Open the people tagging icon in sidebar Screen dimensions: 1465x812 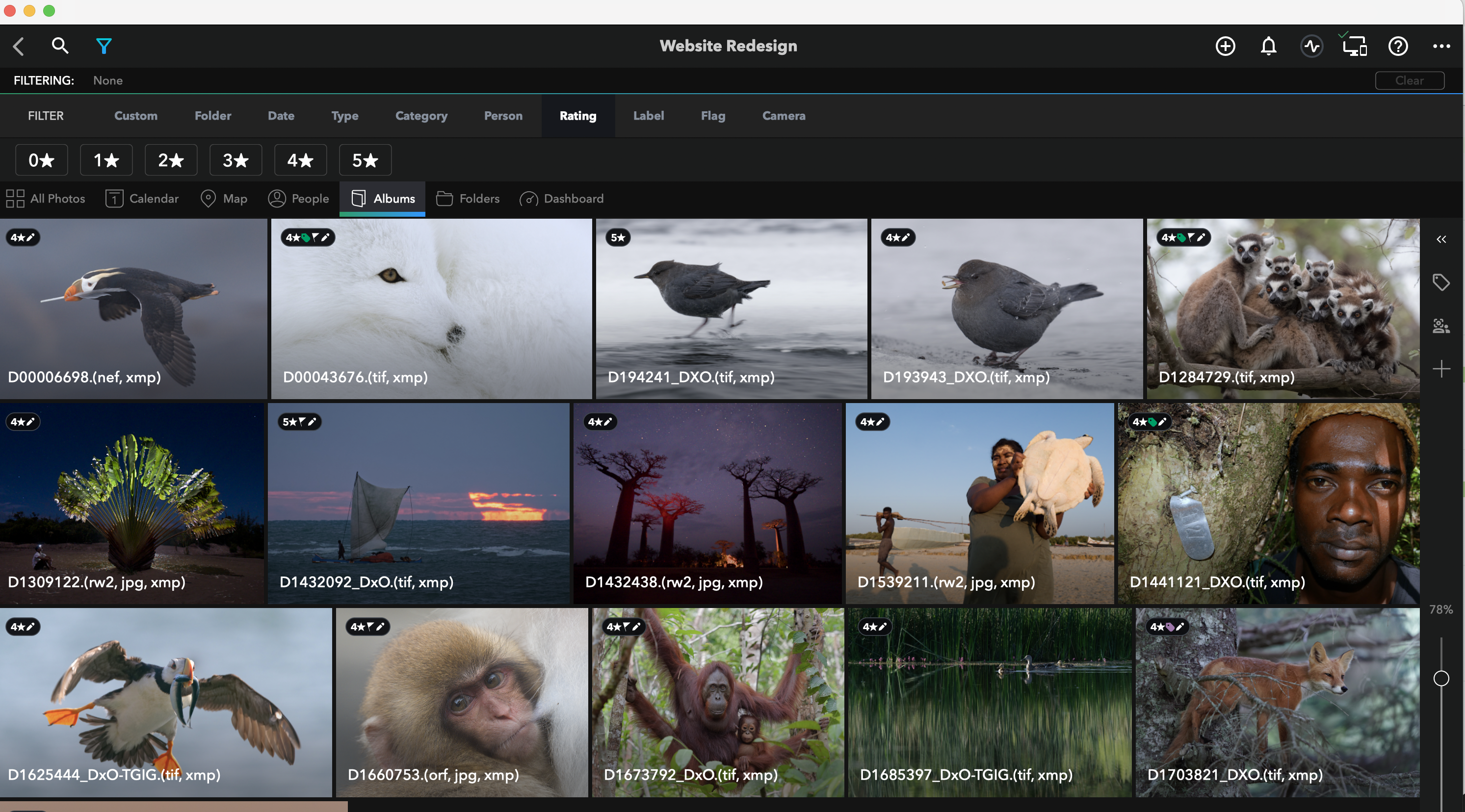coord(1441,326)
